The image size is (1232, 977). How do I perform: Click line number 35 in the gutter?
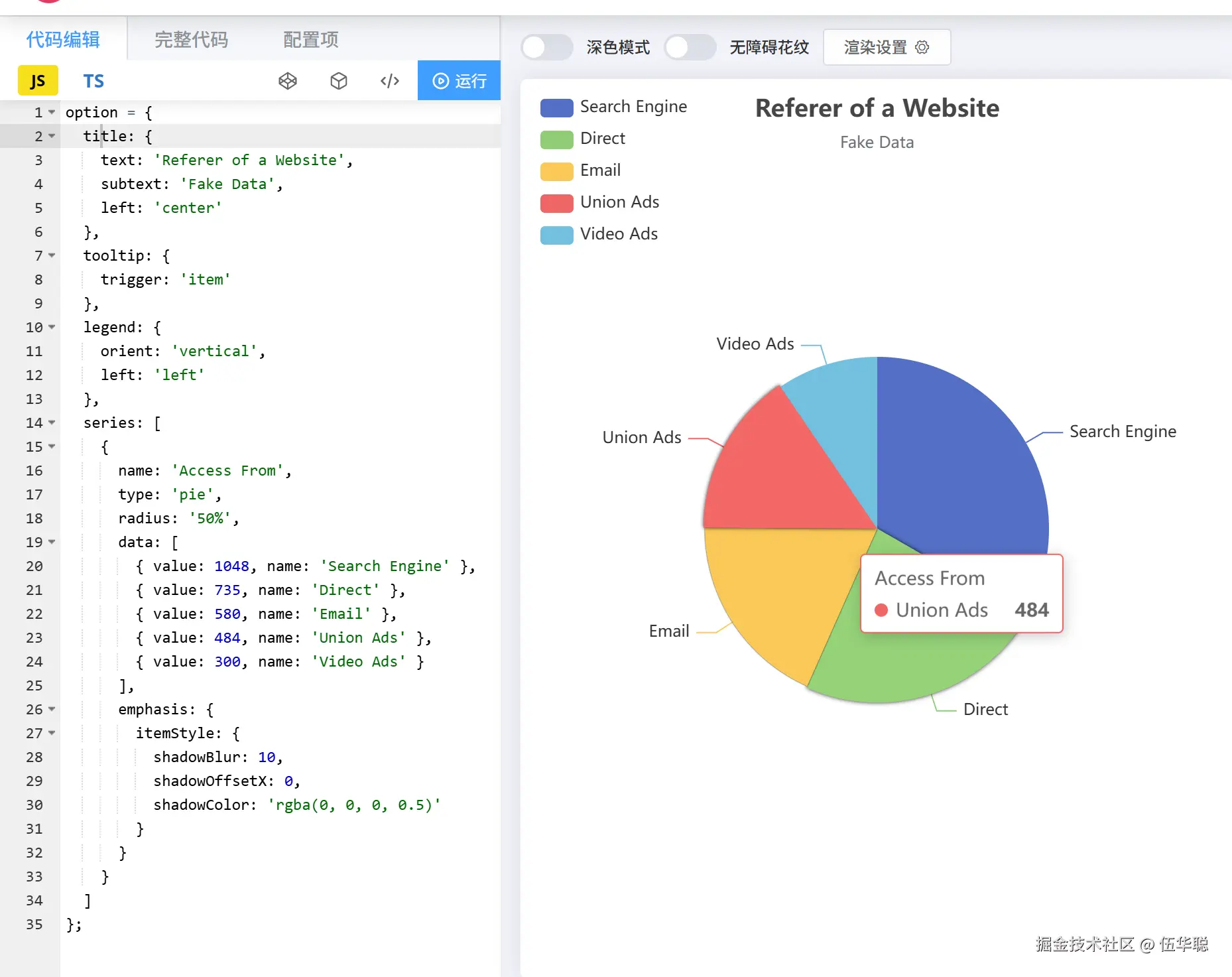pyautogui.click(x=34, y=924)
